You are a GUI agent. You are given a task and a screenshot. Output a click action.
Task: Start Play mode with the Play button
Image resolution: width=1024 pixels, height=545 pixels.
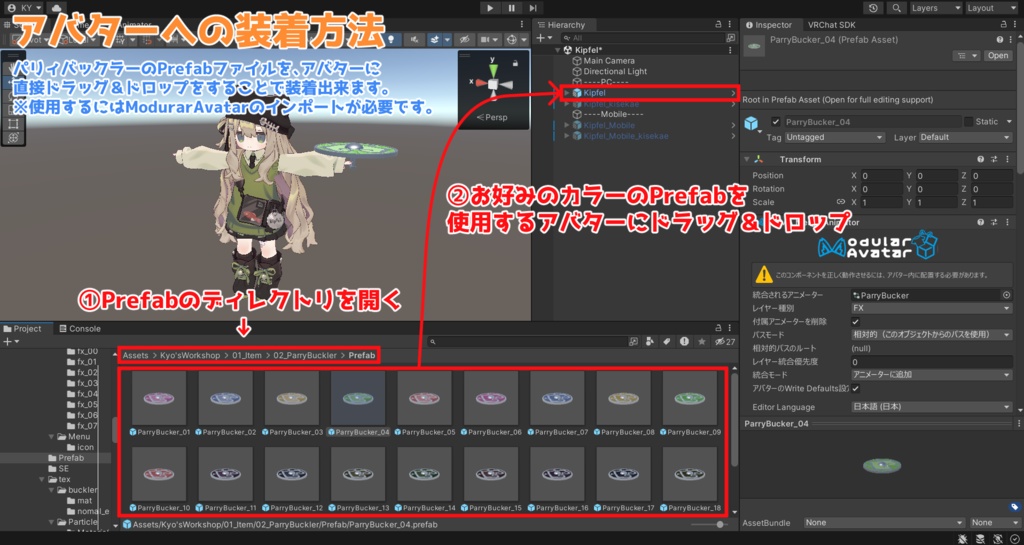pos(490,8)
